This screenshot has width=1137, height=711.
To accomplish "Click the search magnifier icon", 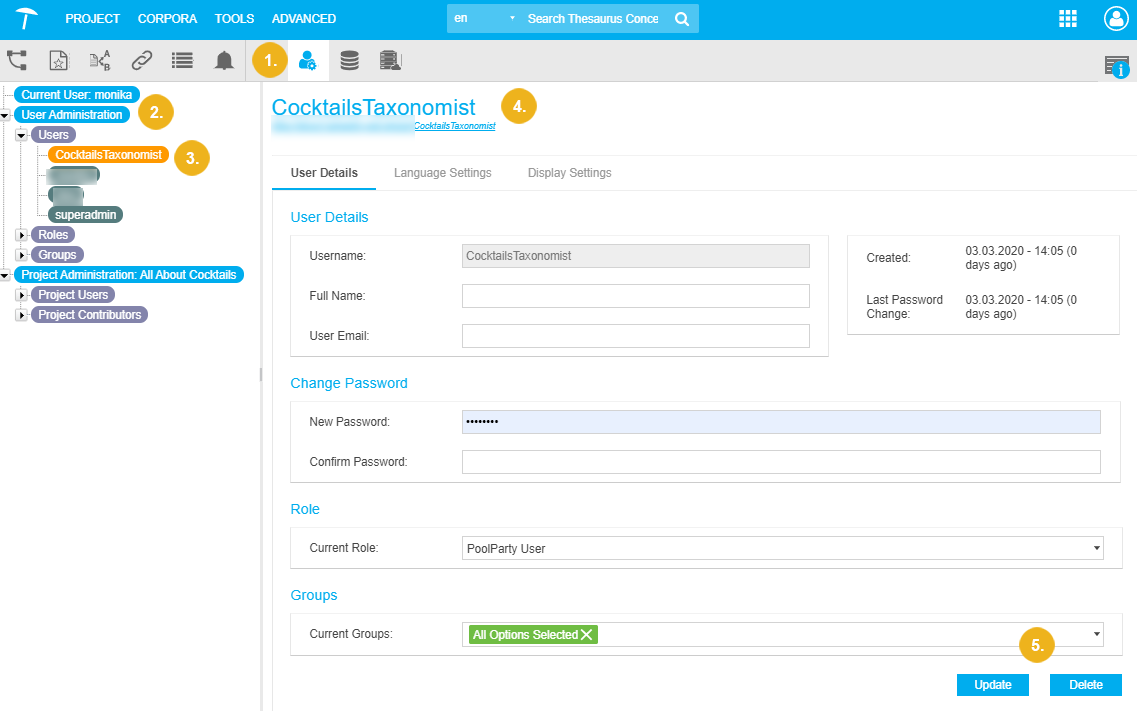I will tap(682, 19).
